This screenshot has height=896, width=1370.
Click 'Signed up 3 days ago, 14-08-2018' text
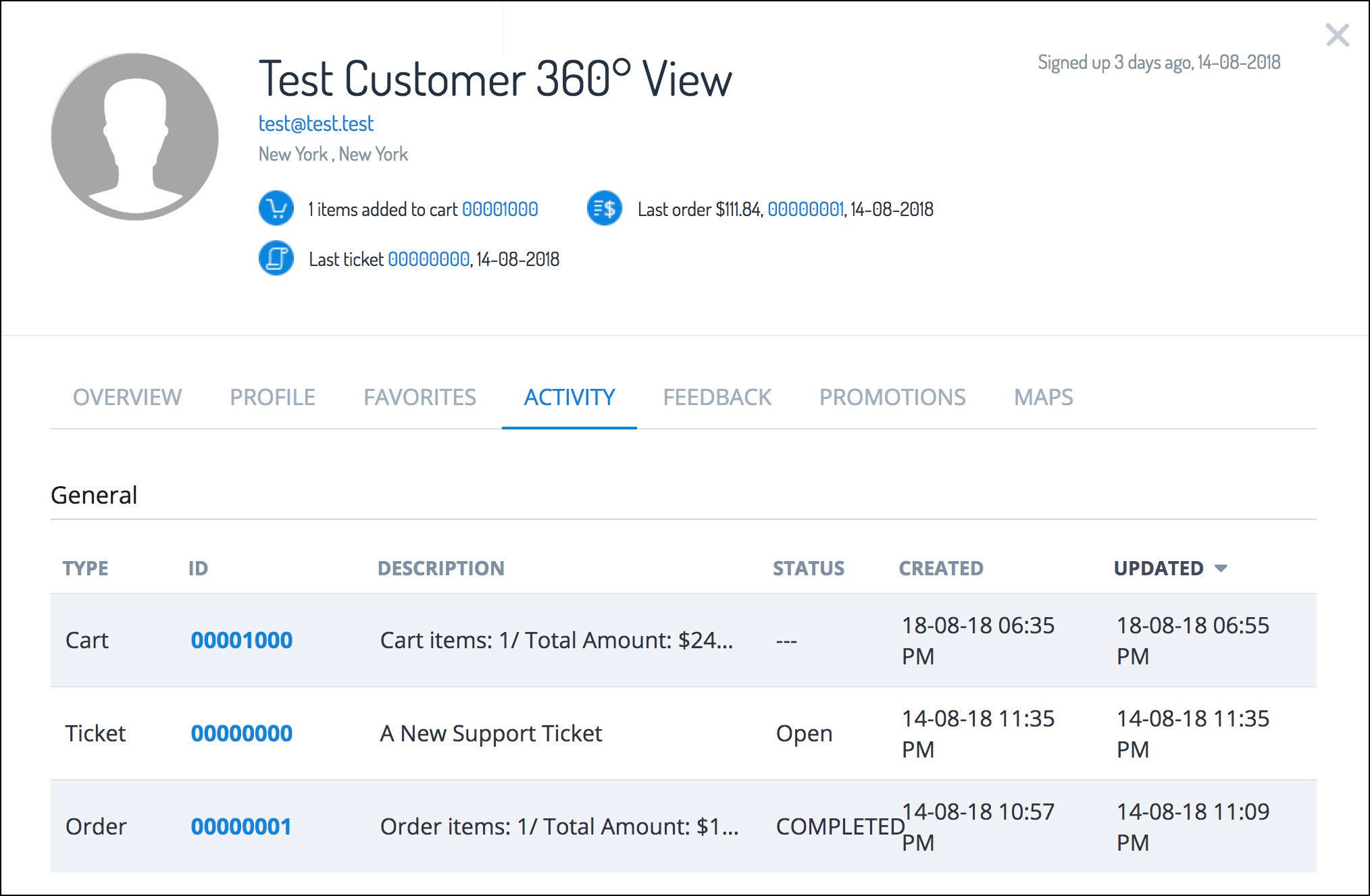1159,62
